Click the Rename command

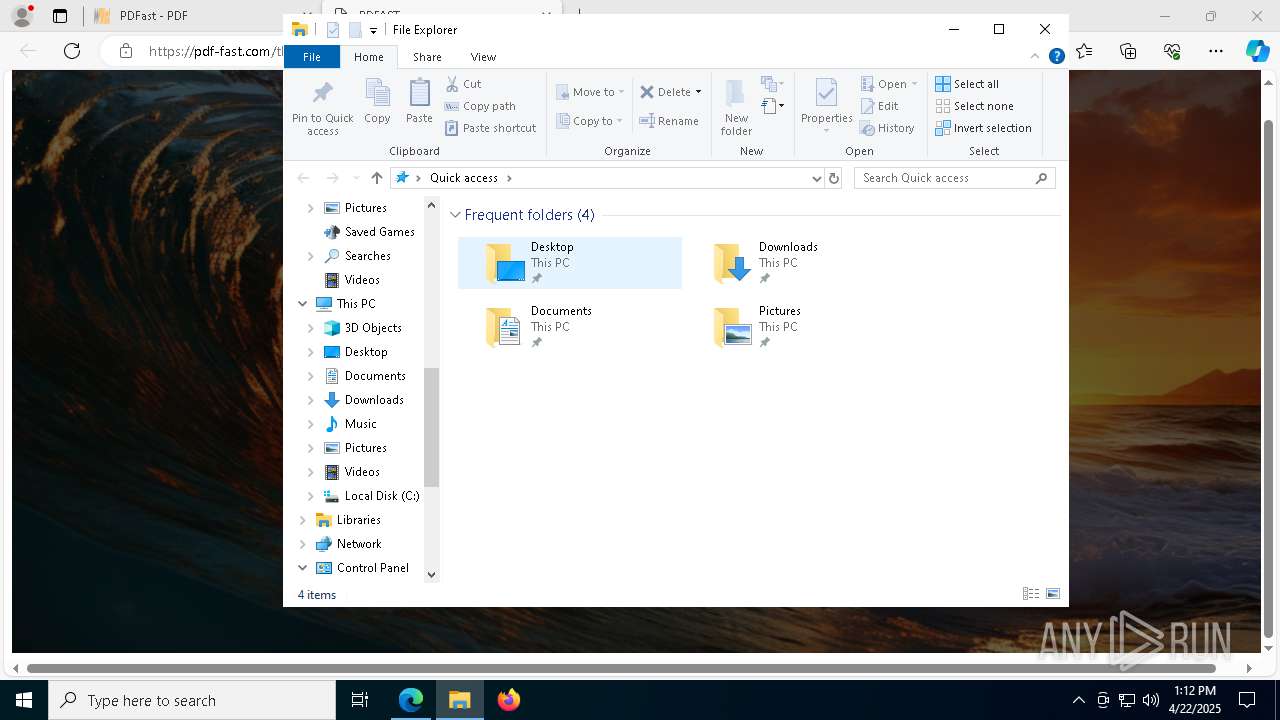(x=669, y=121)
